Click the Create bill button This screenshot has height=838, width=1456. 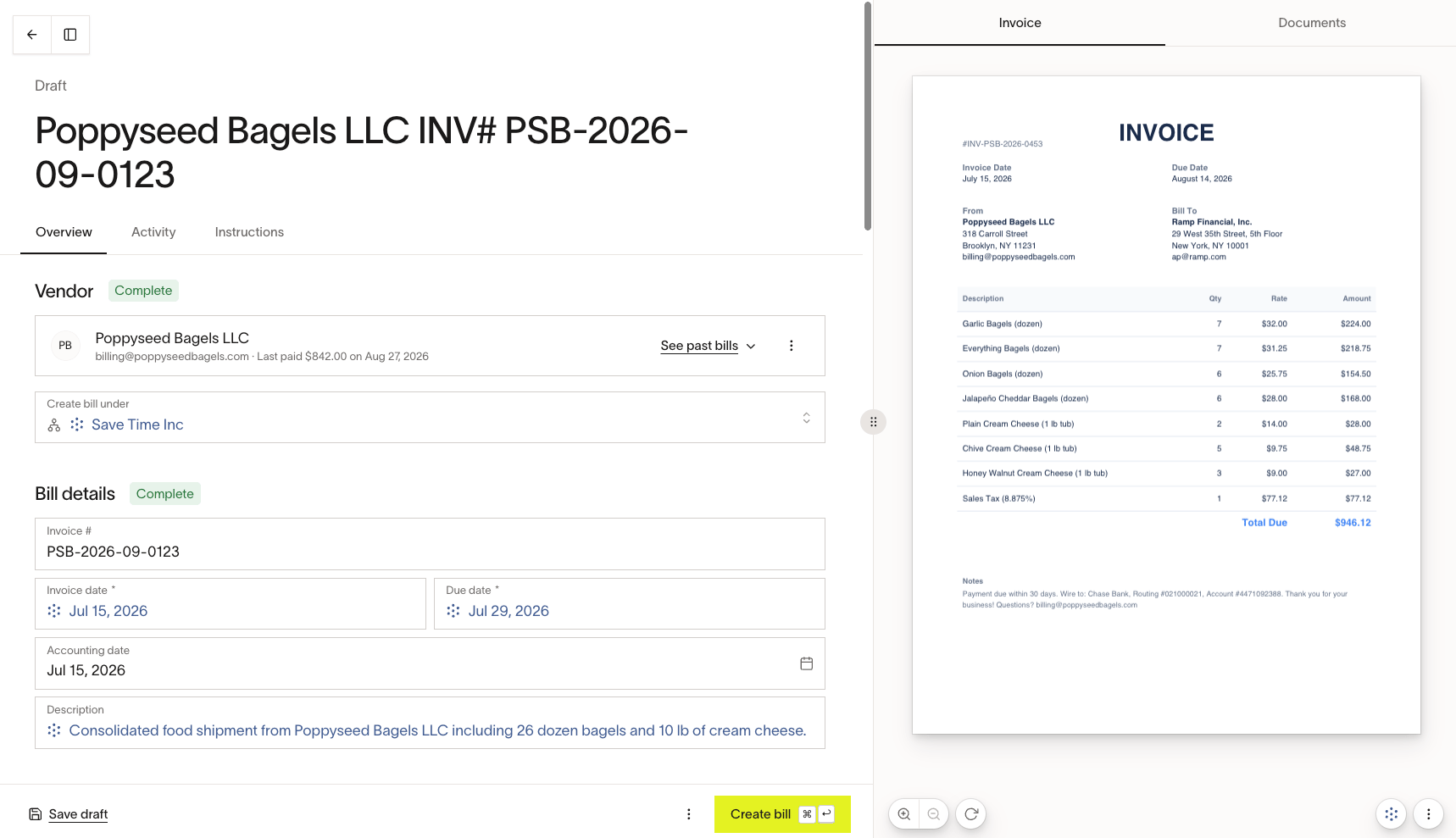click(782, 814)
